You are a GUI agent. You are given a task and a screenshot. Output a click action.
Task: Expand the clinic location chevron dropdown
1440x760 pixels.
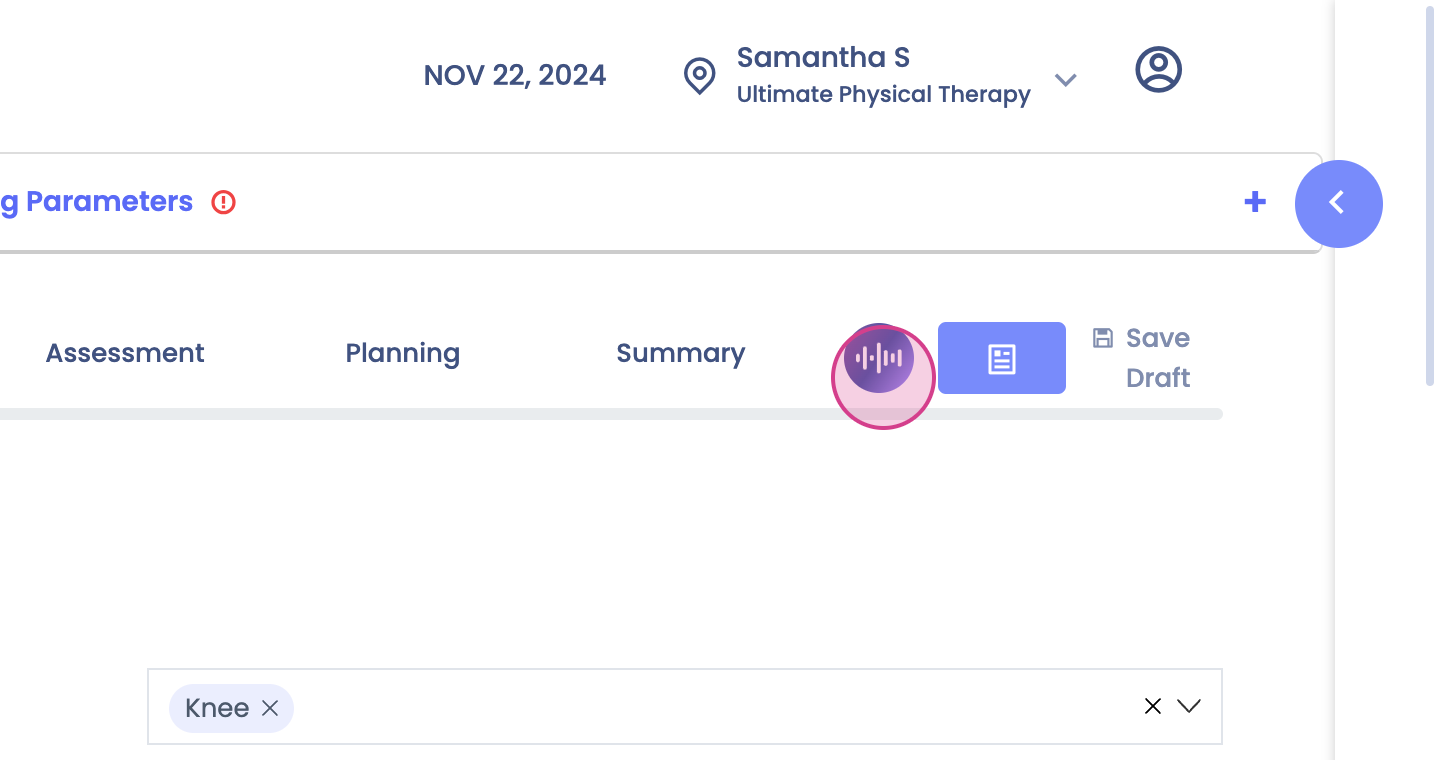(x=1066, y=79)
